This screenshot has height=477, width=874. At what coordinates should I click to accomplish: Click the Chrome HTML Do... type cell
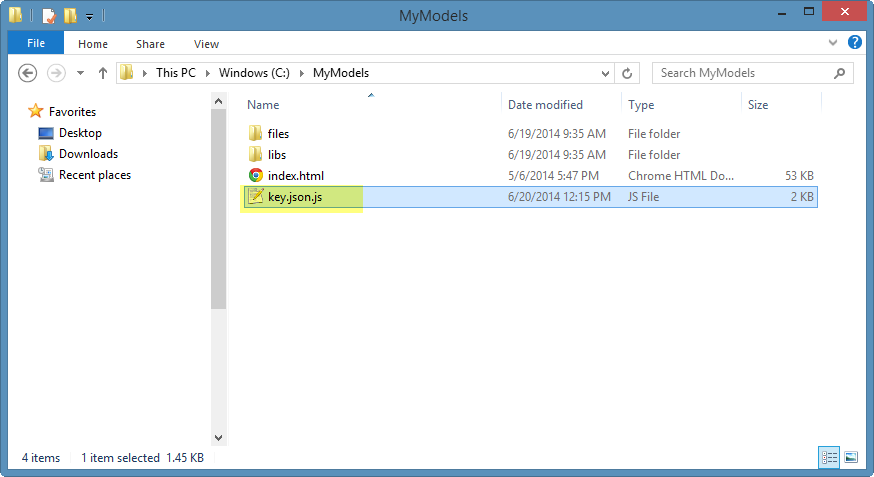[x=681, y=176]
